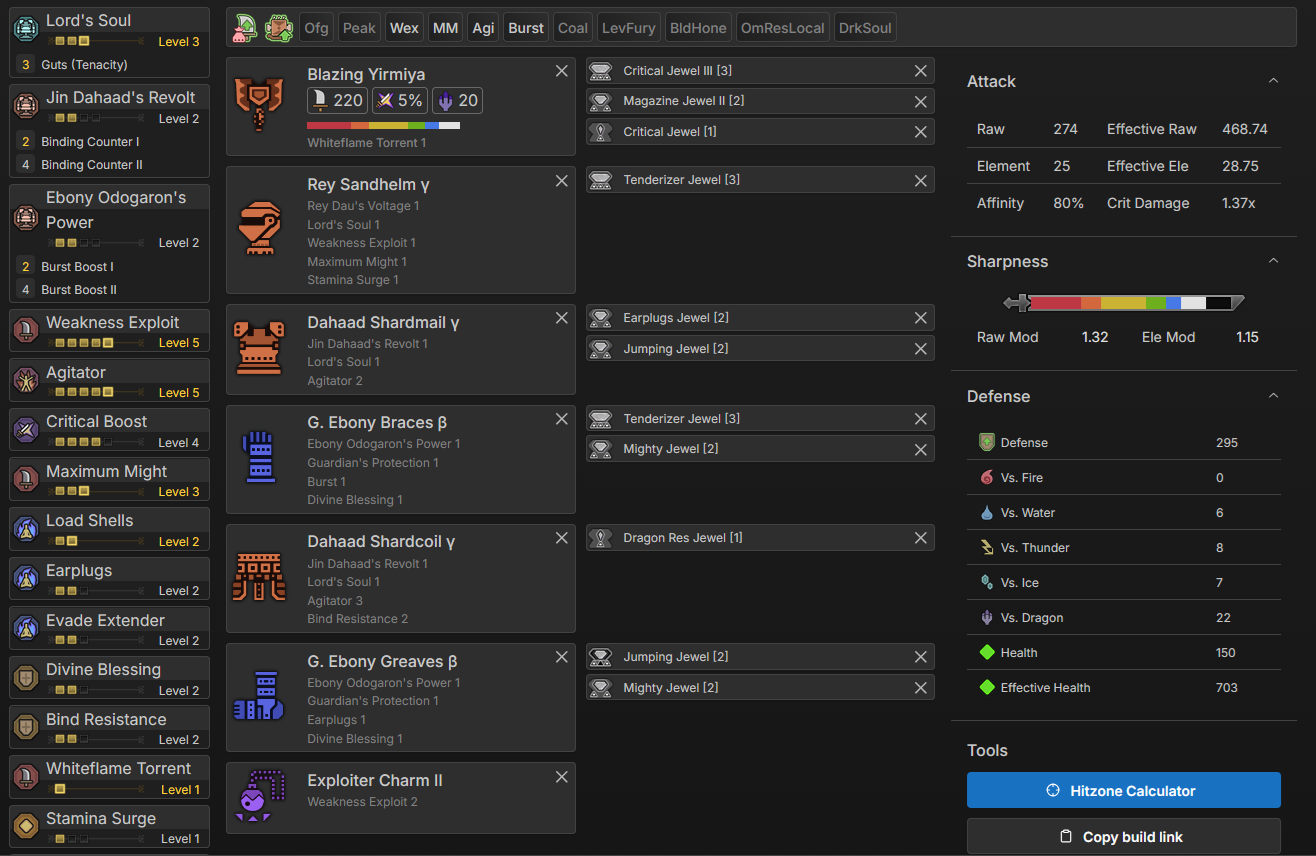Remove the G. Ebony Greaves β
Image resolution: width=1316 pixels, height=856 pixels.
(562, 657)
